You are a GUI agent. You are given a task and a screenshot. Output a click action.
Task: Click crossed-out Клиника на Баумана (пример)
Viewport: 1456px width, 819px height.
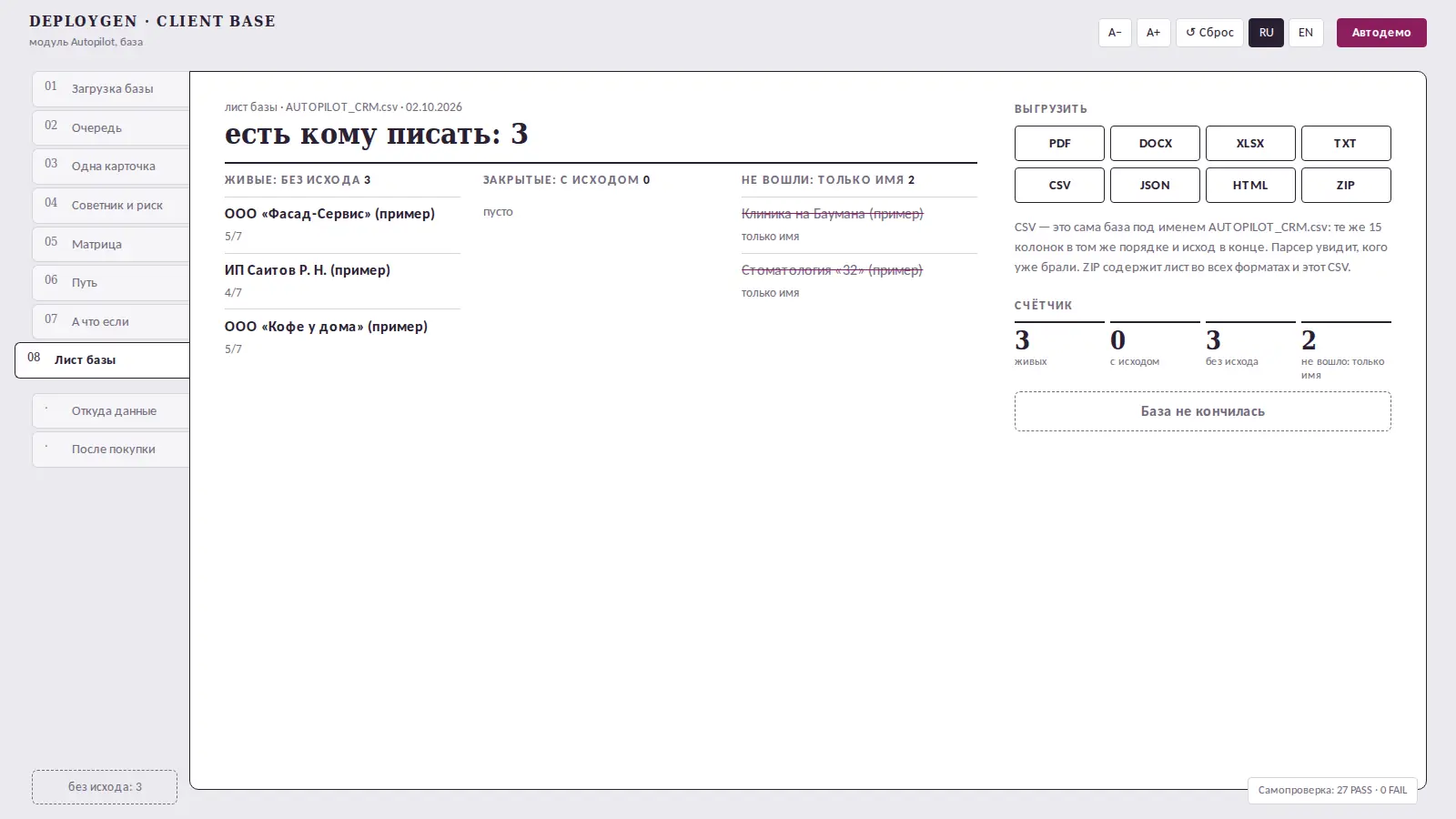pyautogui.click(x=832, y=214)
